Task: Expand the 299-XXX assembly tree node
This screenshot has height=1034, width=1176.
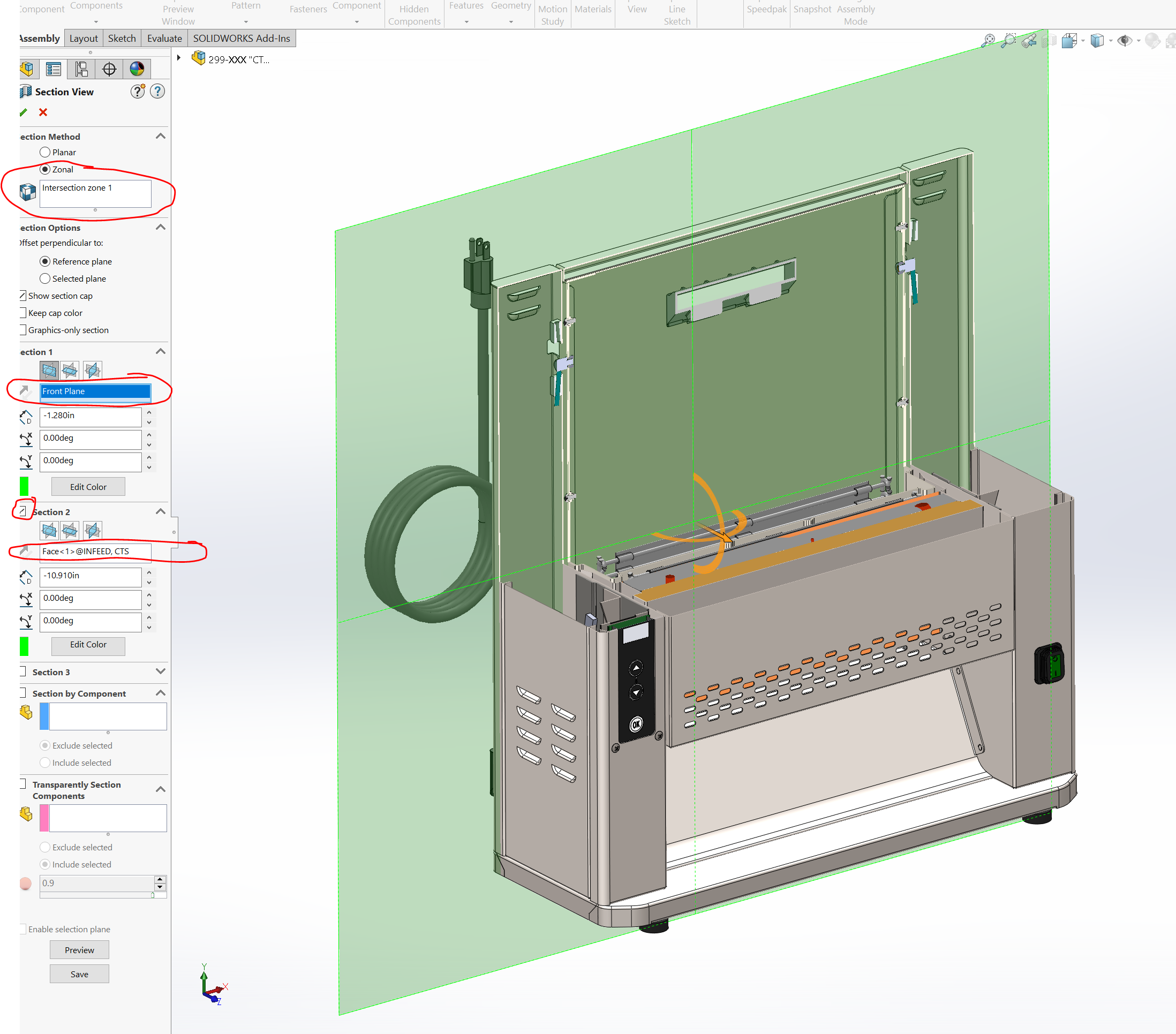Action: click(179, 58)
